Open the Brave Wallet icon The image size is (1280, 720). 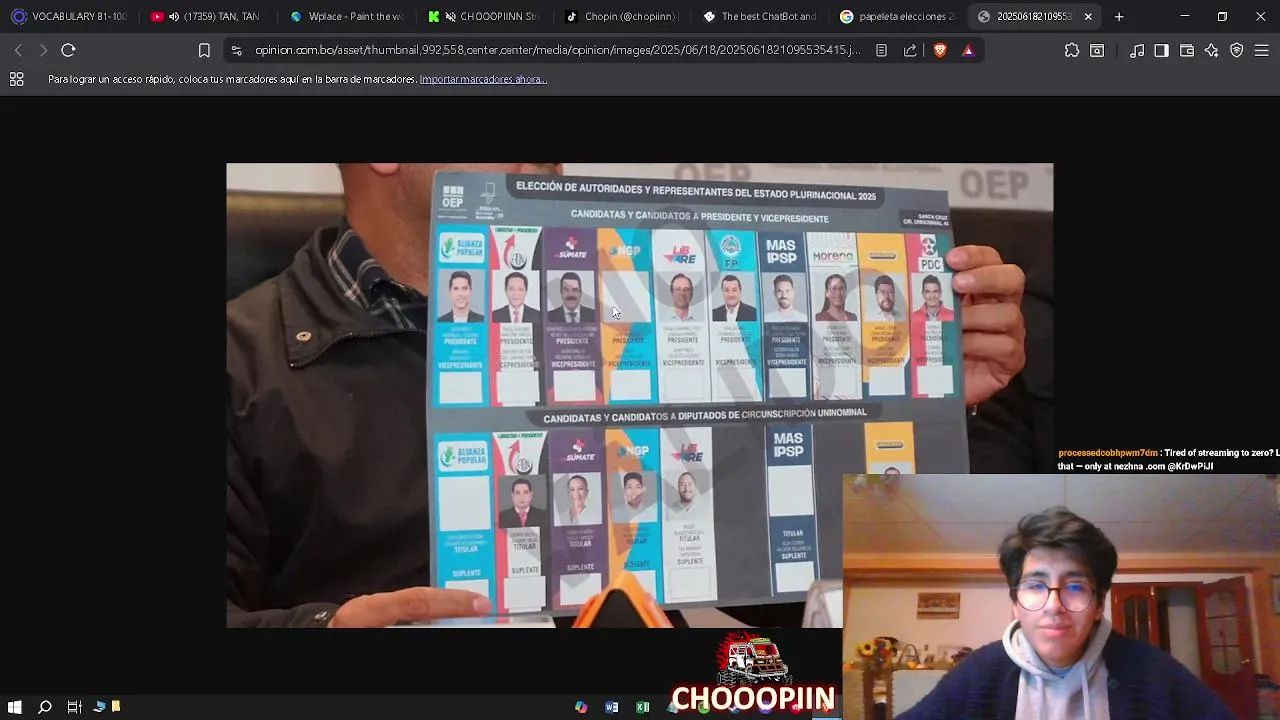tap(1187, 50)
